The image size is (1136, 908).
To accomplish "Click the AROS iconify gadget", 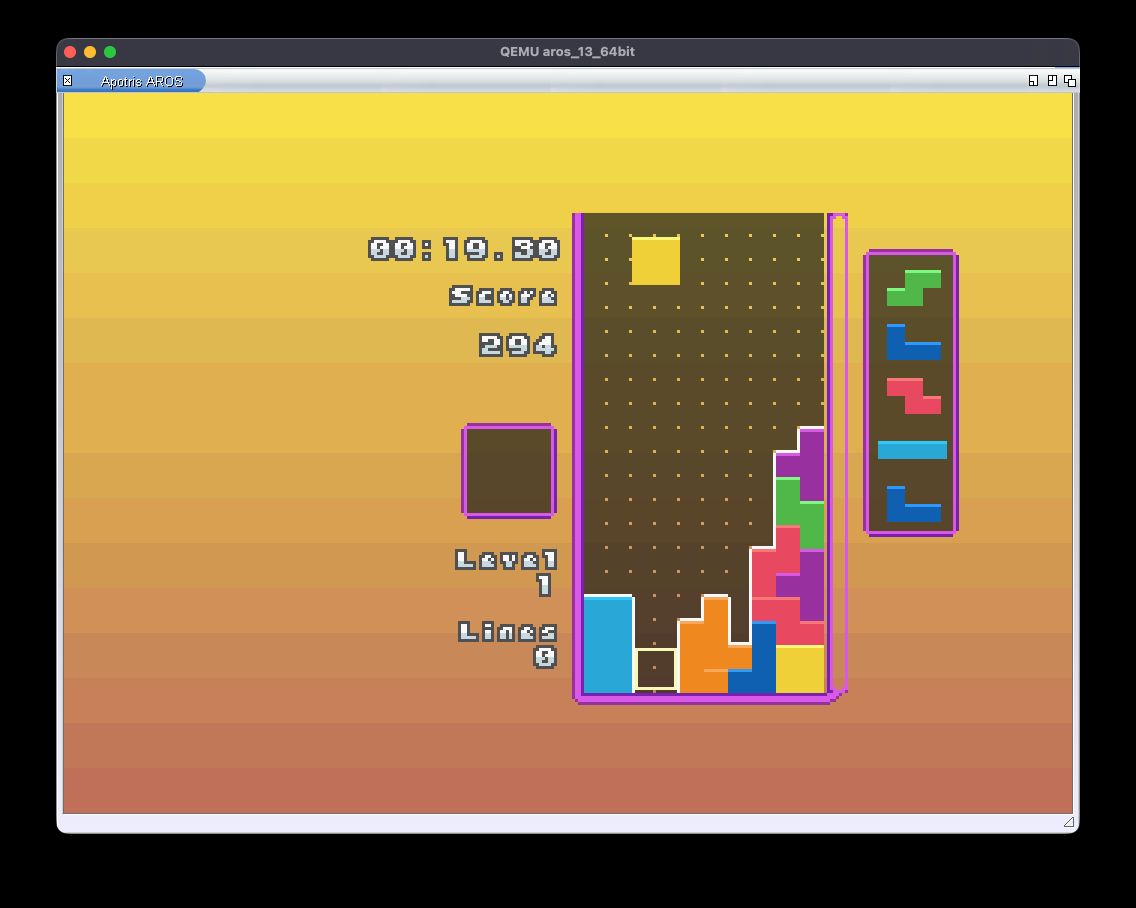I will (1033, 80).
